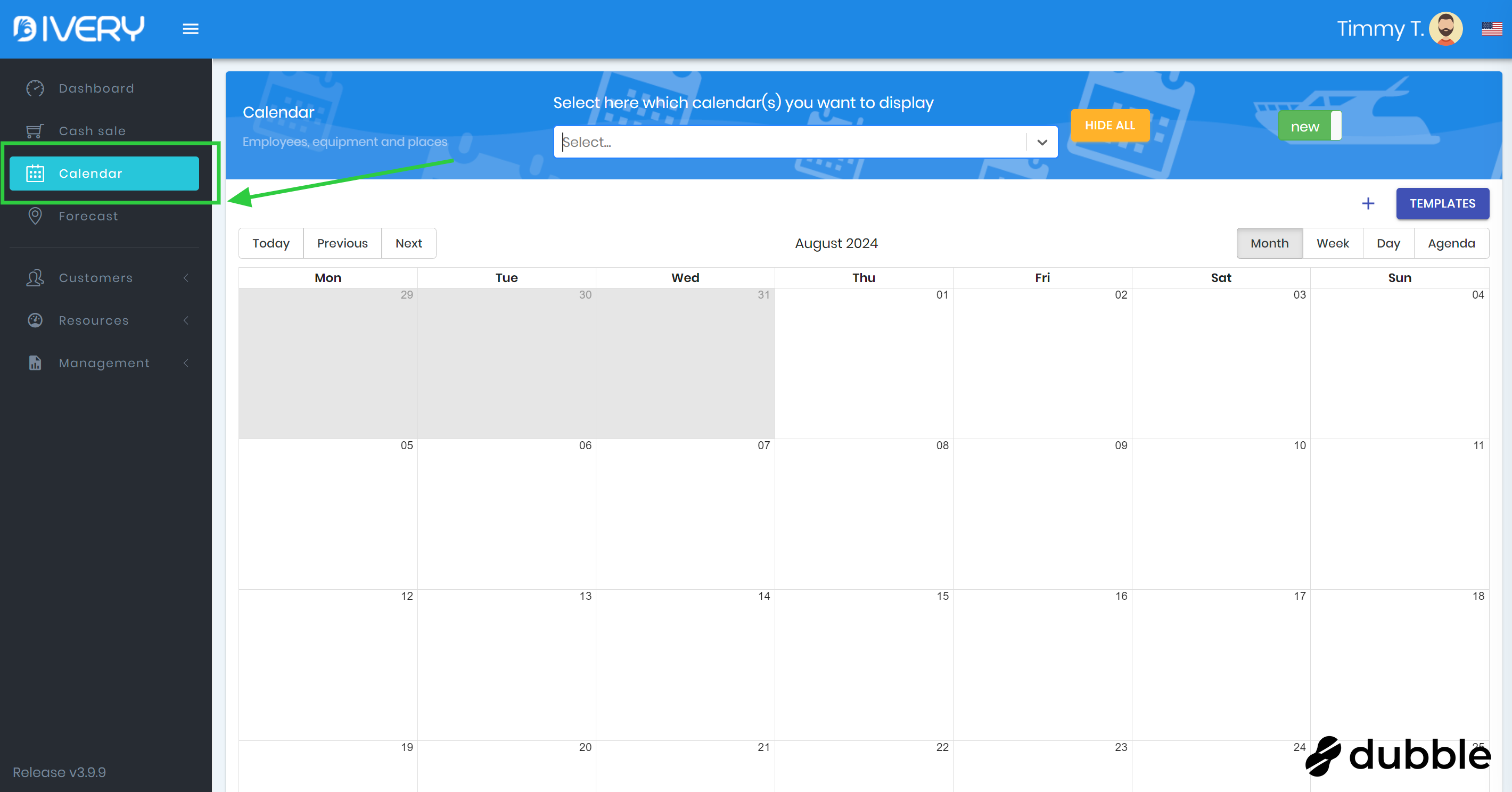Click the Mon column header
Viewport: 1512px width, 792px height.
pos(327,278)
